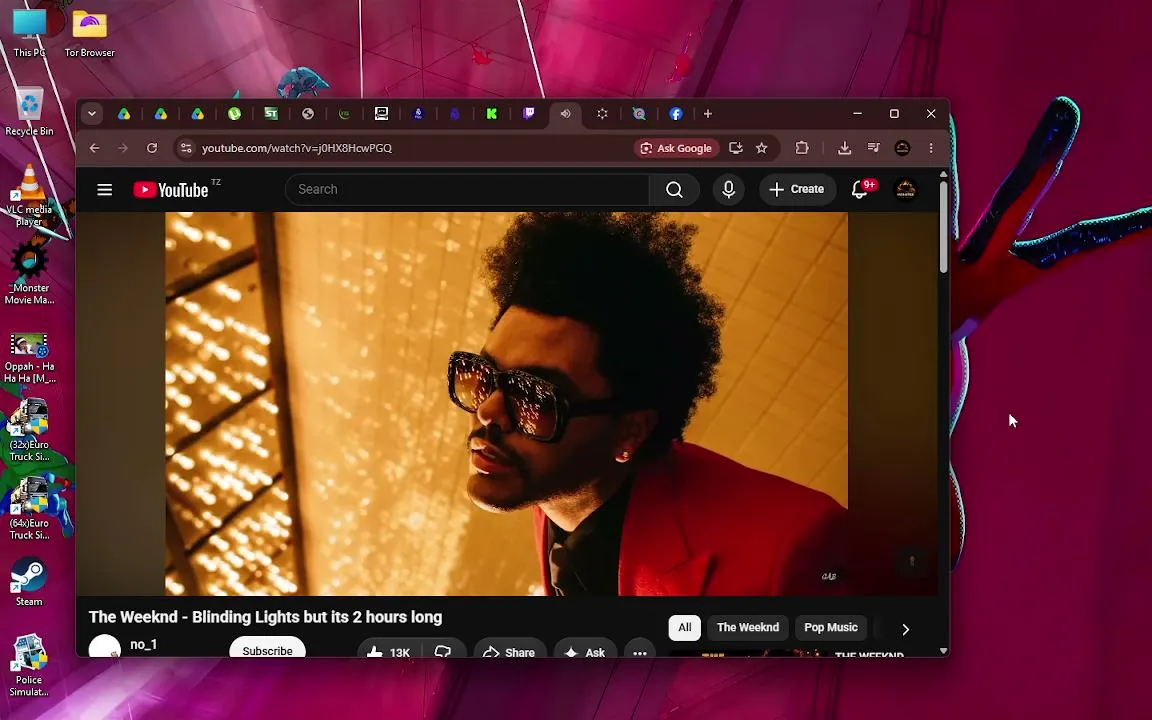The height and width of the screenshot is (720, 1152).
Task: Select the Recycle Bin desktop icon
Action: tap(29, 112)
